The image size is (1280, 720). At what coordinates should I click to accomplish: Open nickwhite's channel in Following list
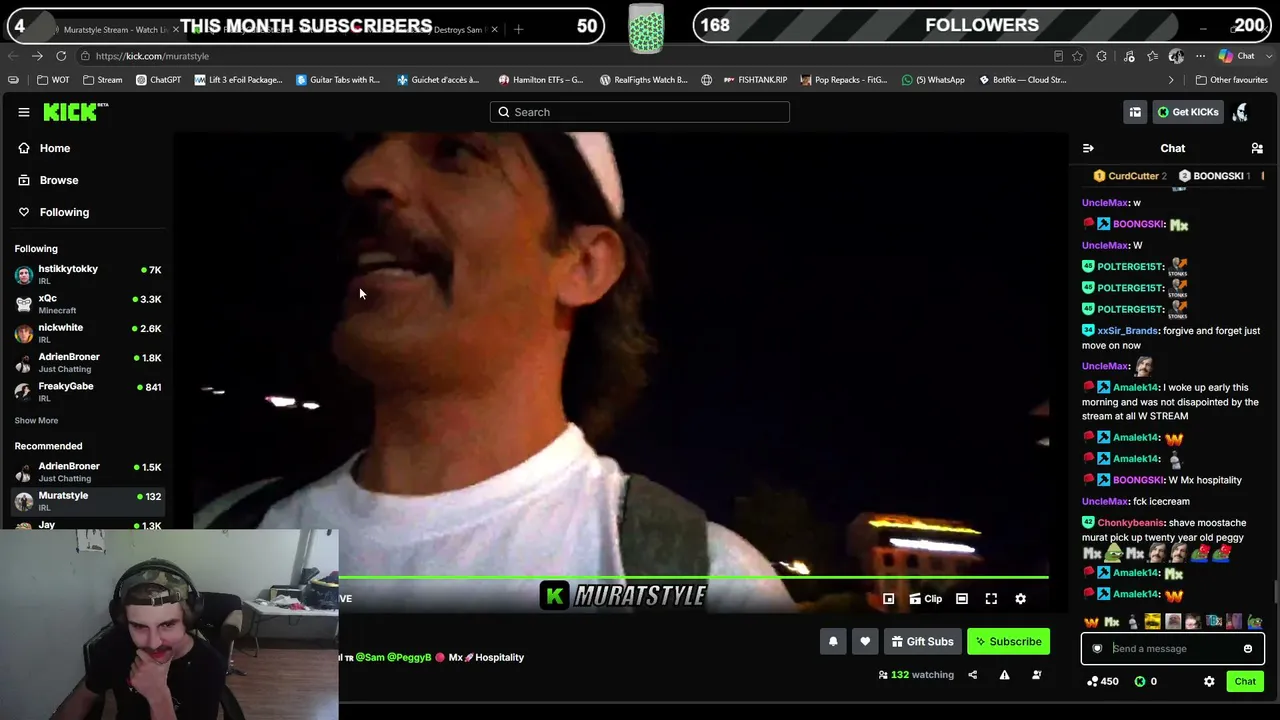pyautogui.click(x=88, y=332)
